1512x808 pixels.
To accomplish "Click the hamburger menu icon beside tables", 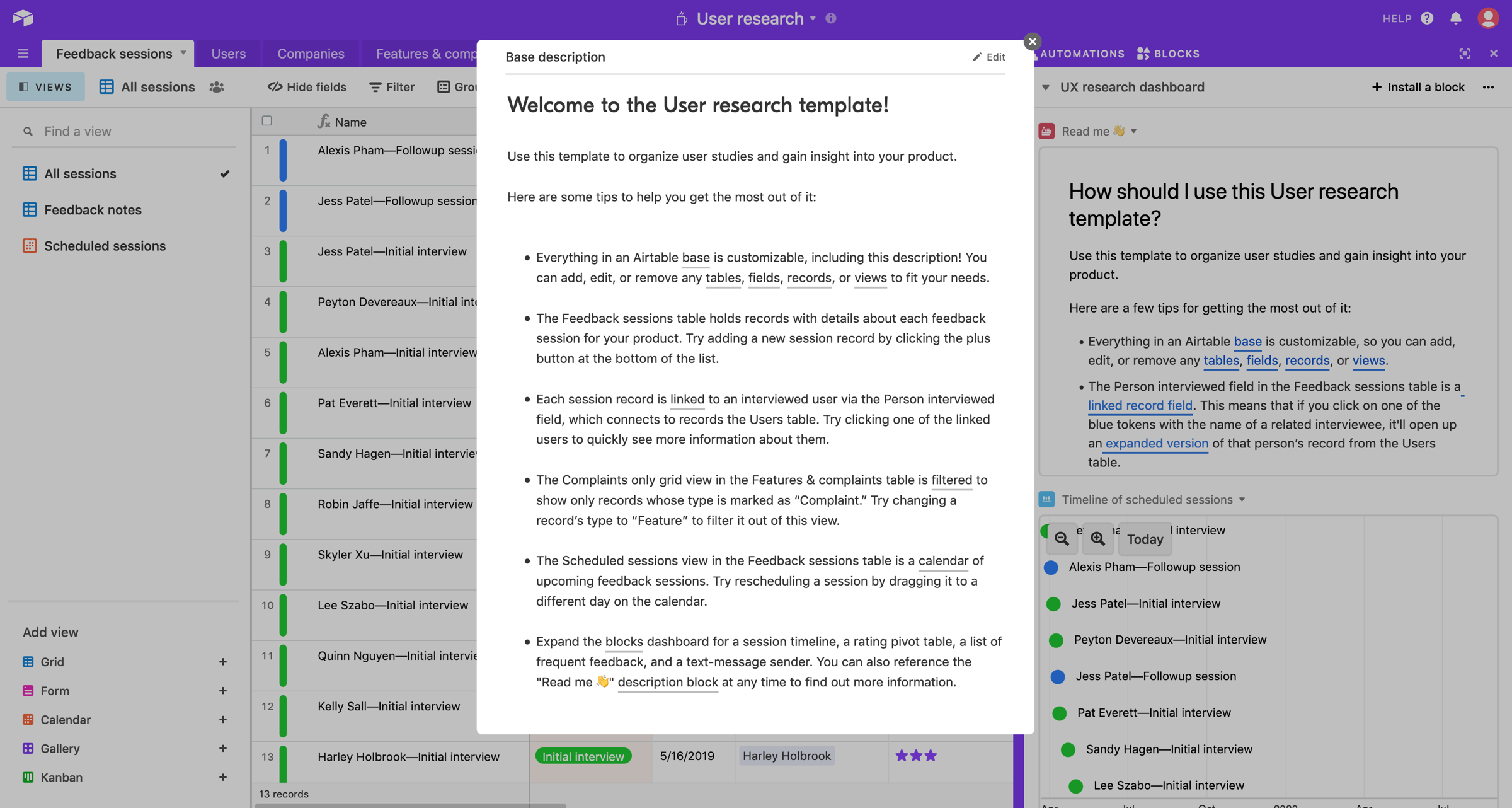I will 23,54.
